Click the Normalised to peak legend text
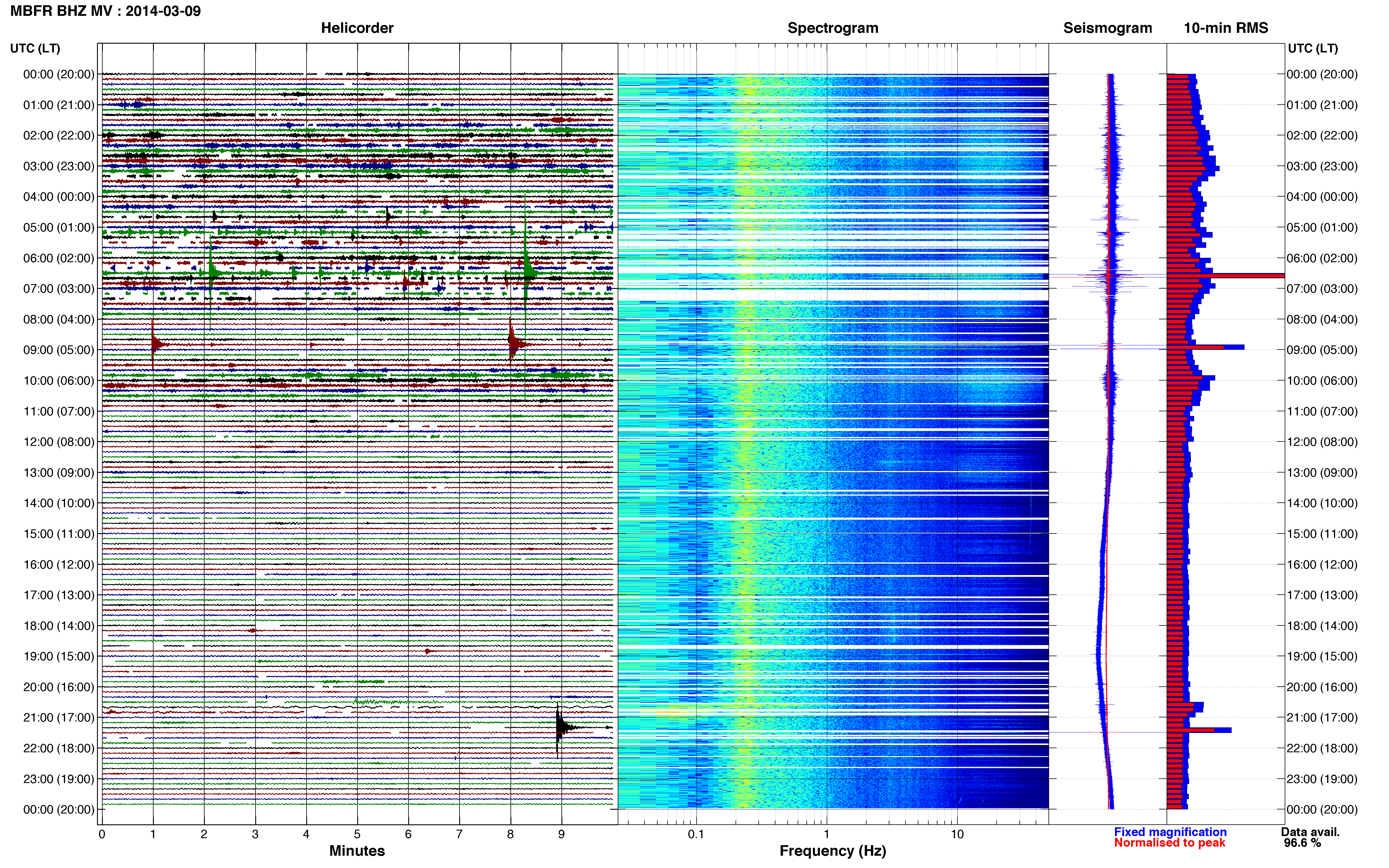Screen dimensions: 1389x868 point(1170,843)
